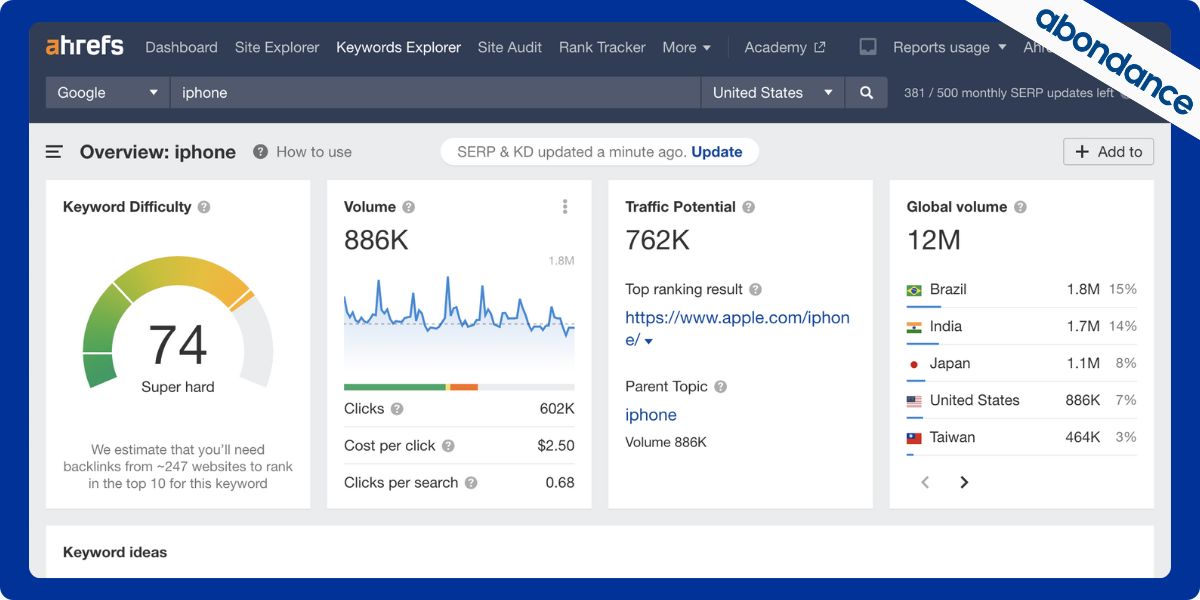Click the Global volume help icon
The image size is (1200, 600).
click(x=1020, y=207)
